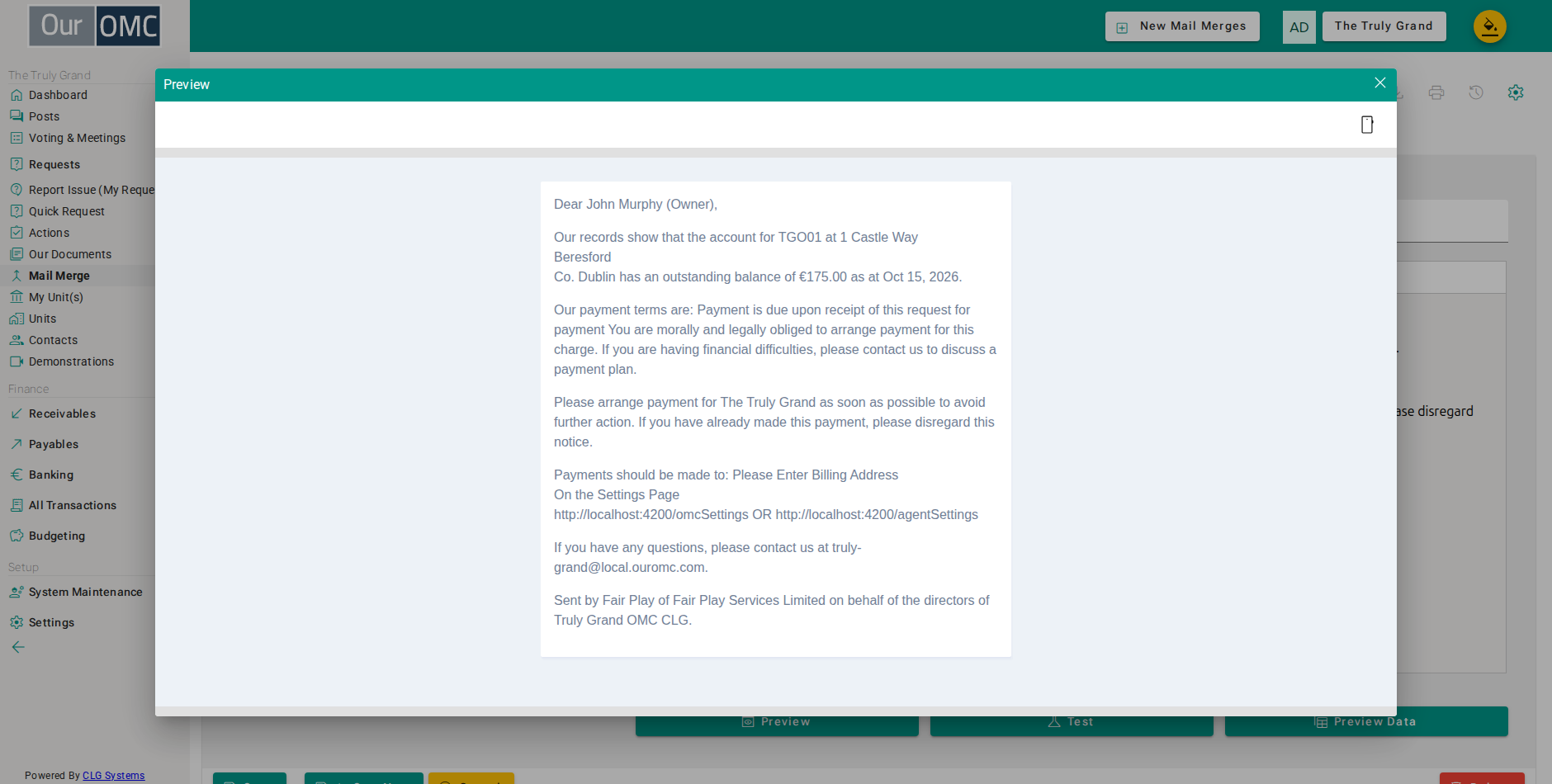Open Voting & Meetings page
1552x784 pixels.
pos(77,138)
